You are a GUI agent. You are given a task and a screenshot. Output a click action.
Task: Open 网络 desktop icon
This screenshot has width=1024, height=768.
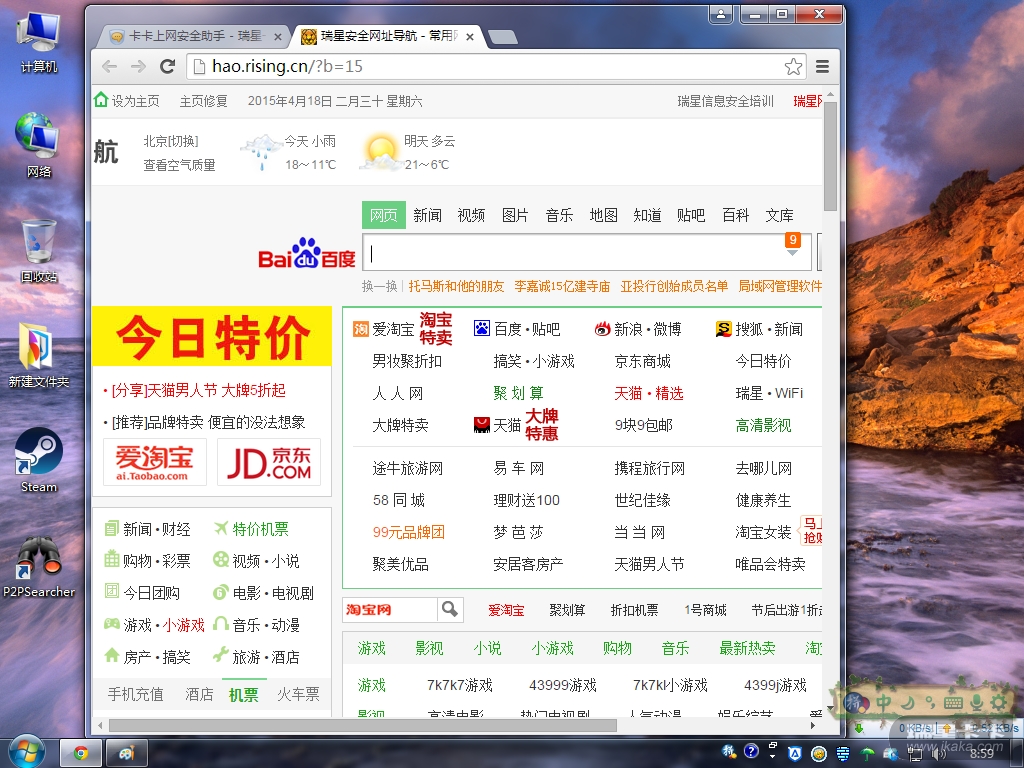(39, 145)
